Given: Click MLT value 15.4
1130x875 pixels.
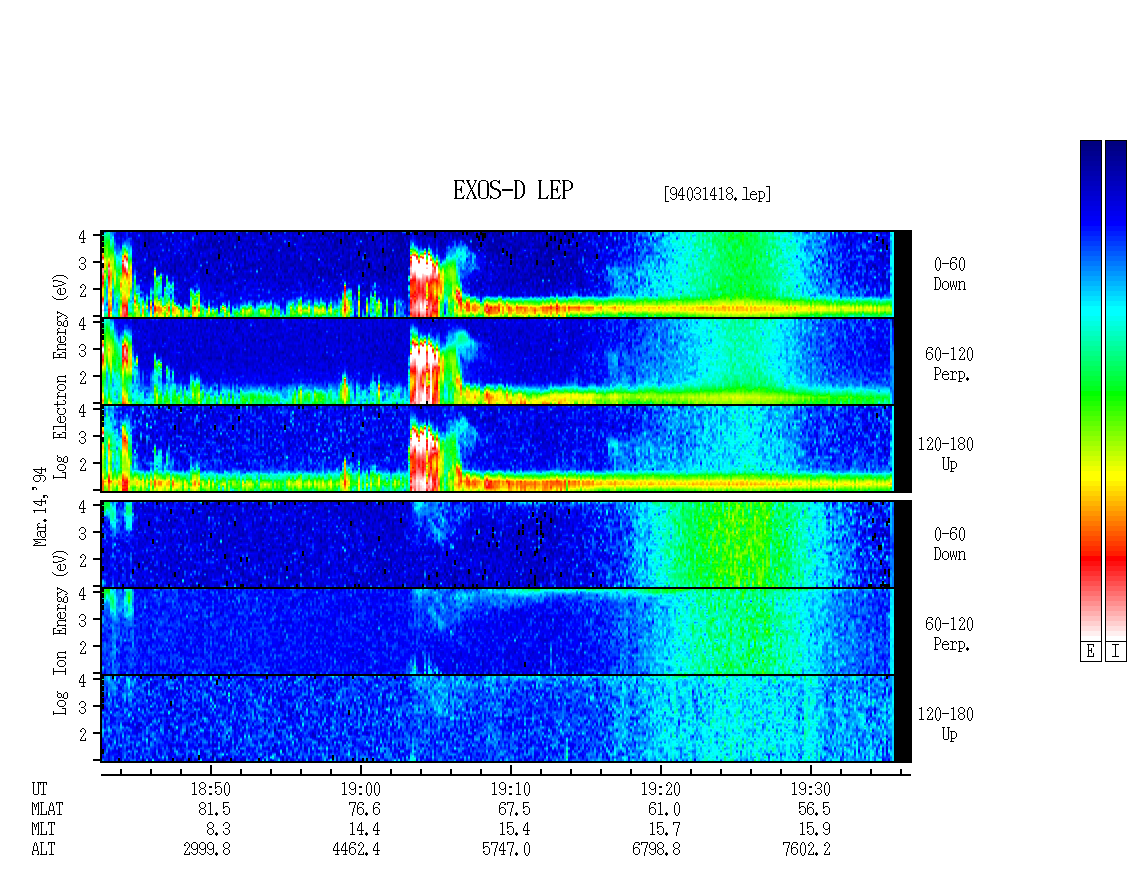Looking at the screenshot, I should (x=515, y=830).
